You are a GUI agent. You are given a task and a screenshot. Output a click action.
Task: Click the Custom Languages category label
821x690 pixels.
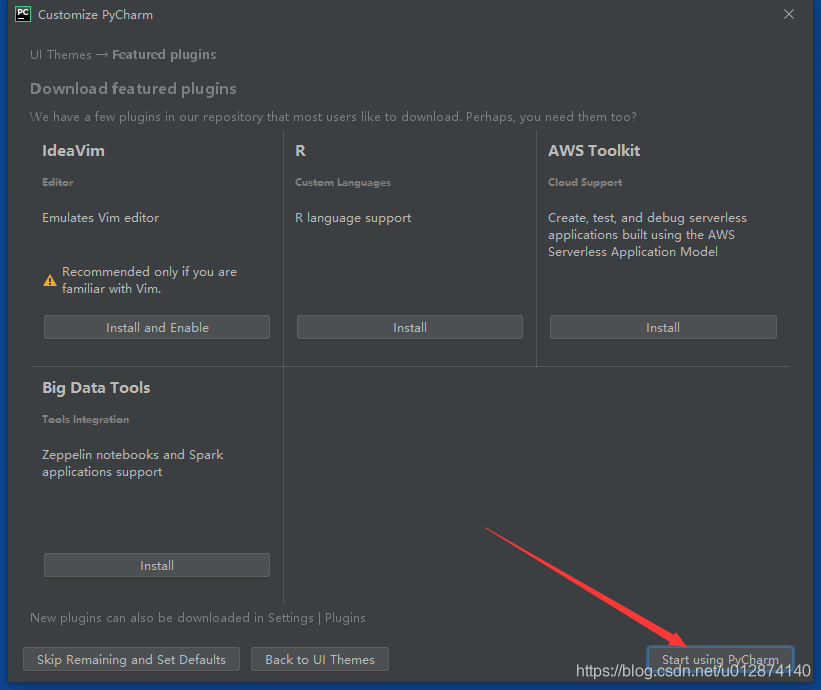pos(343,182)
